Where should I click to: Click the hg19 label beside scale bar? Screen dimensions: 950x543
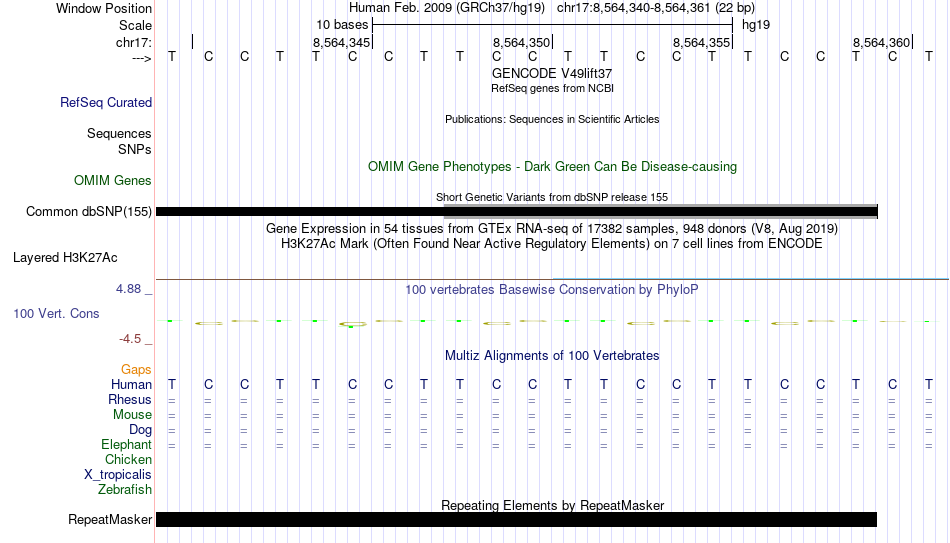coord(756,25)
